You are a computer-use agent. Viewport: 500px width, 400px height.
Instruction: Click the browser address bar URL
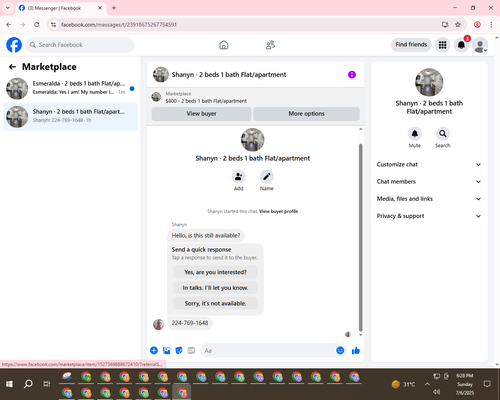(119, 25)
